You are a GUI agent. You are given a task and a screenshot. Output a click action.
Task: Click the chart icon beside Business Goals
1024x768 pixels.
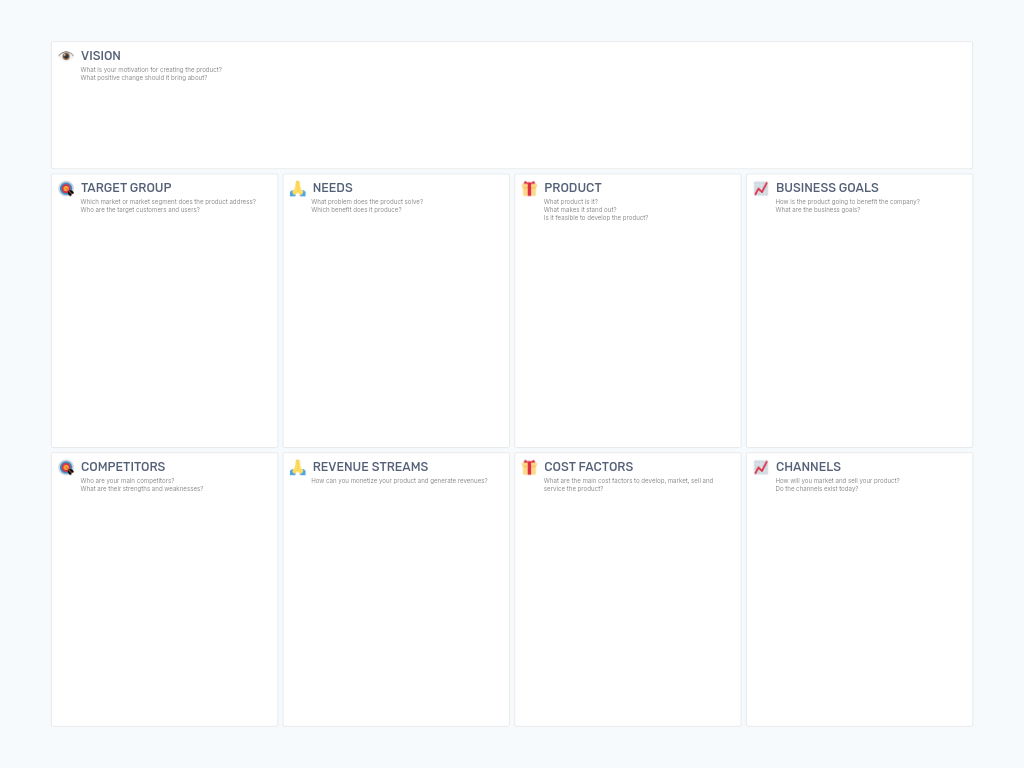[761, 189]
